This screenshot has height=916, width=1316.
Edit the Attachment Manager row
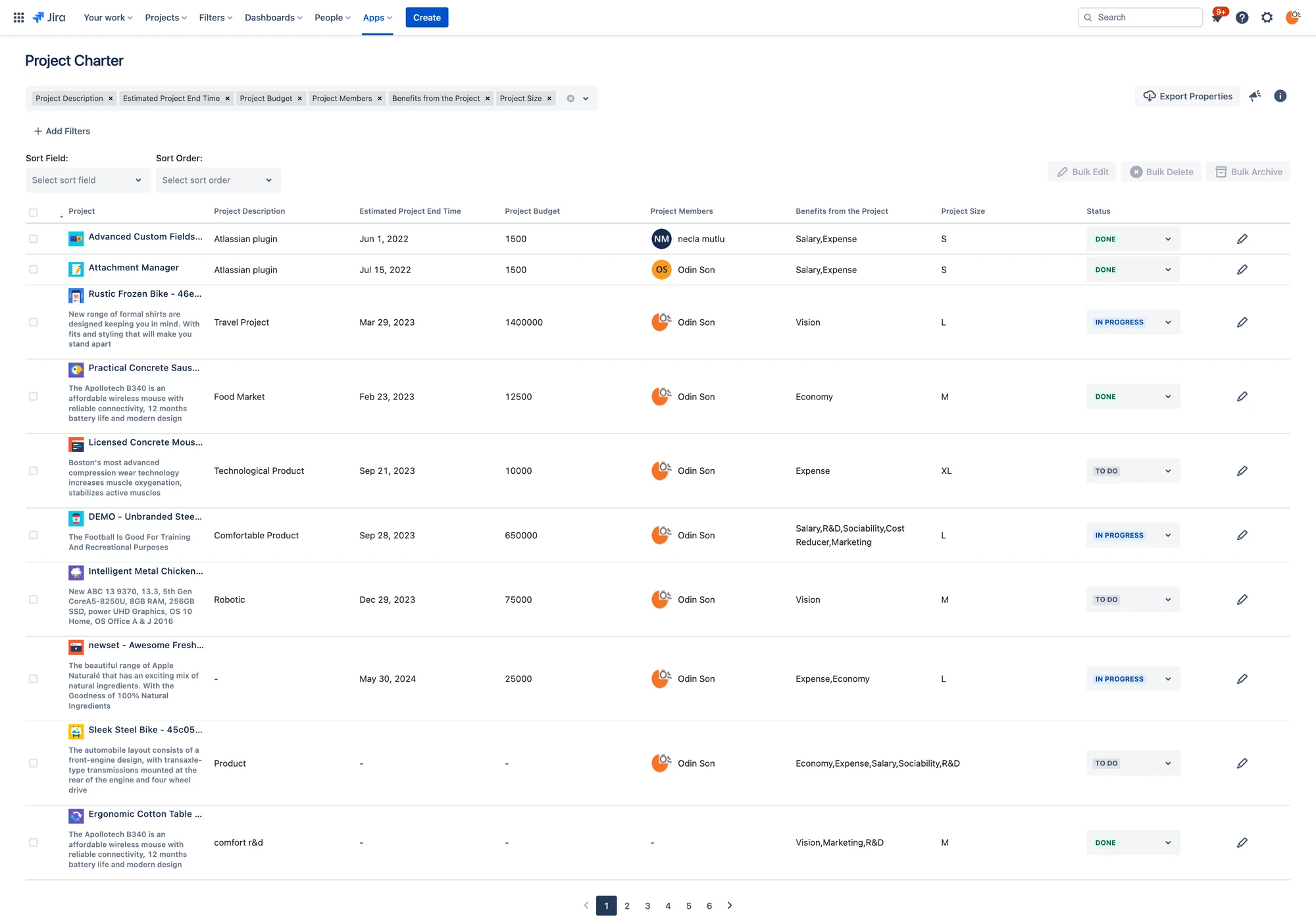pos(1242,270)
